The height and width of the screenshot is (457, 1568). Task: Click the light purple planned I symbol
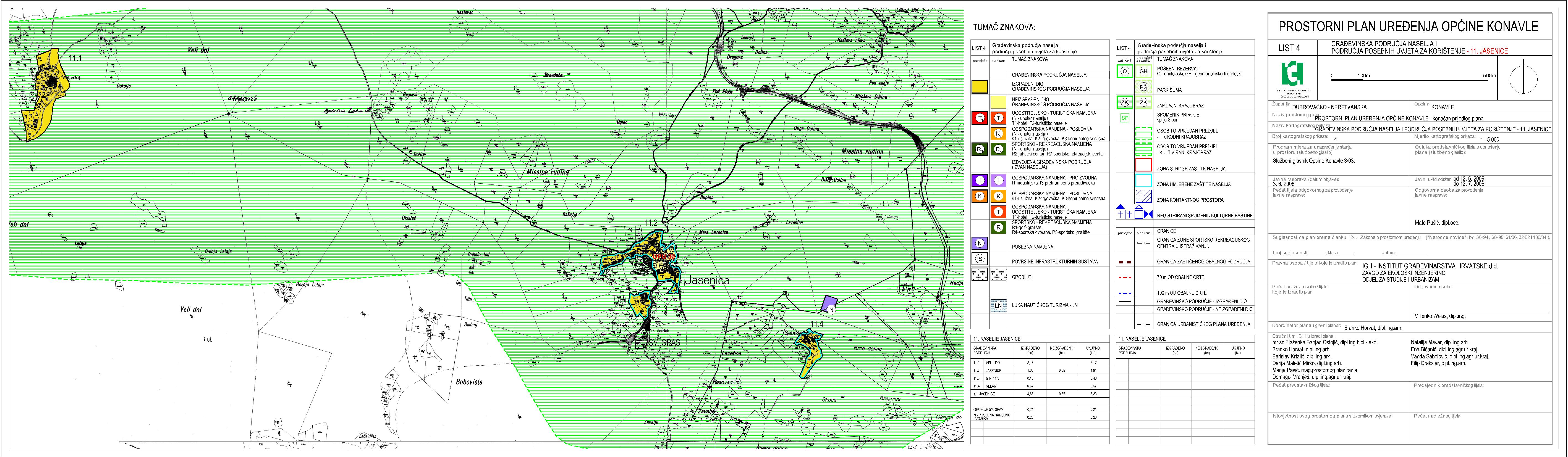click(998, 181)
